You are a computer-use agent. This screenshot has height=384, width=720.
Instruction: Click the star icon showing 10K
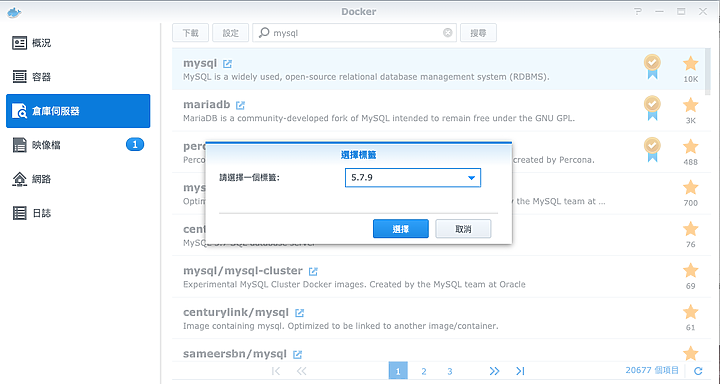coord(691,64)
